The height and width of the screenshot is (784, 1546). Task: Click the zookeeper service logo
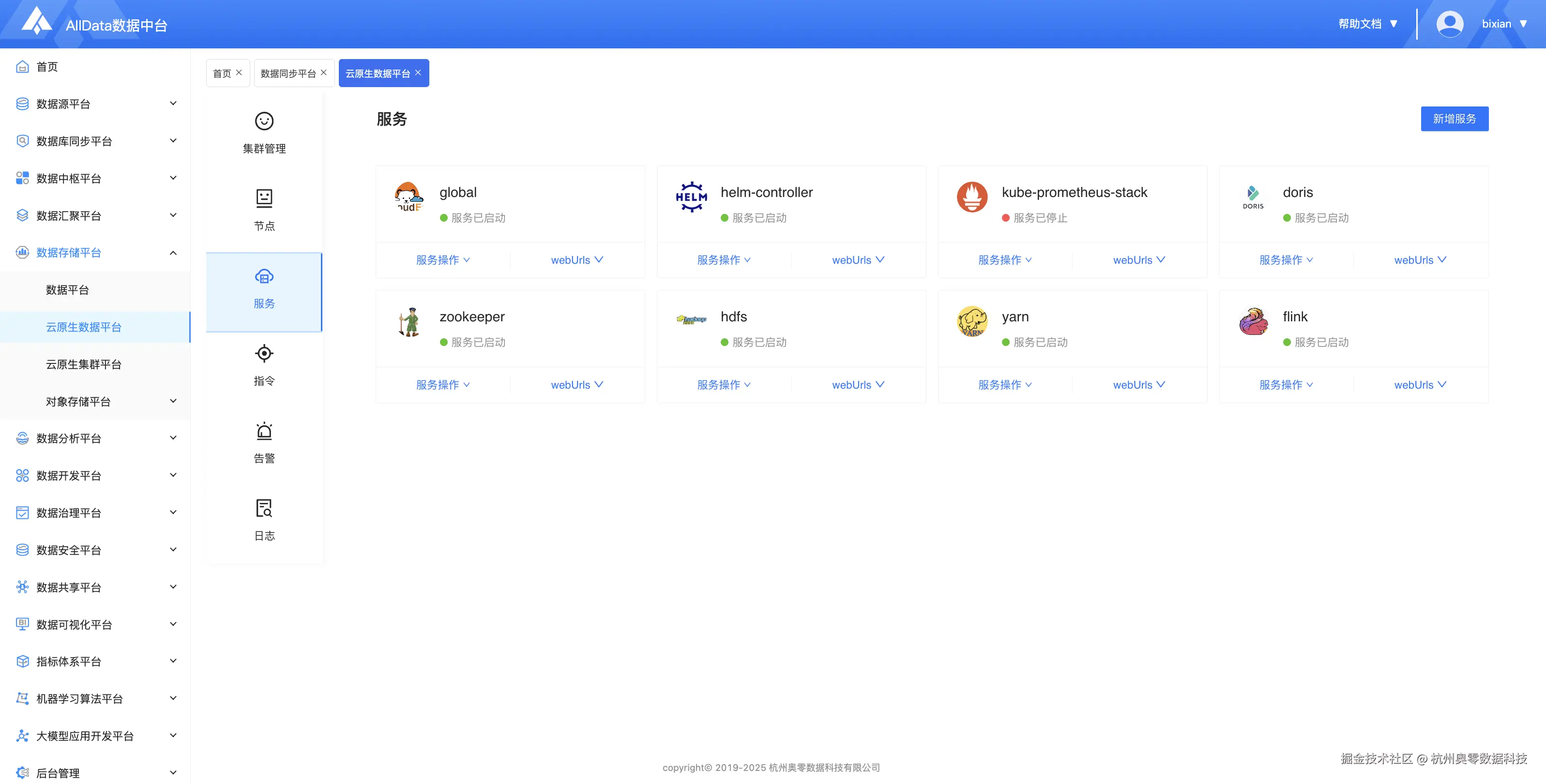point(410,321)
